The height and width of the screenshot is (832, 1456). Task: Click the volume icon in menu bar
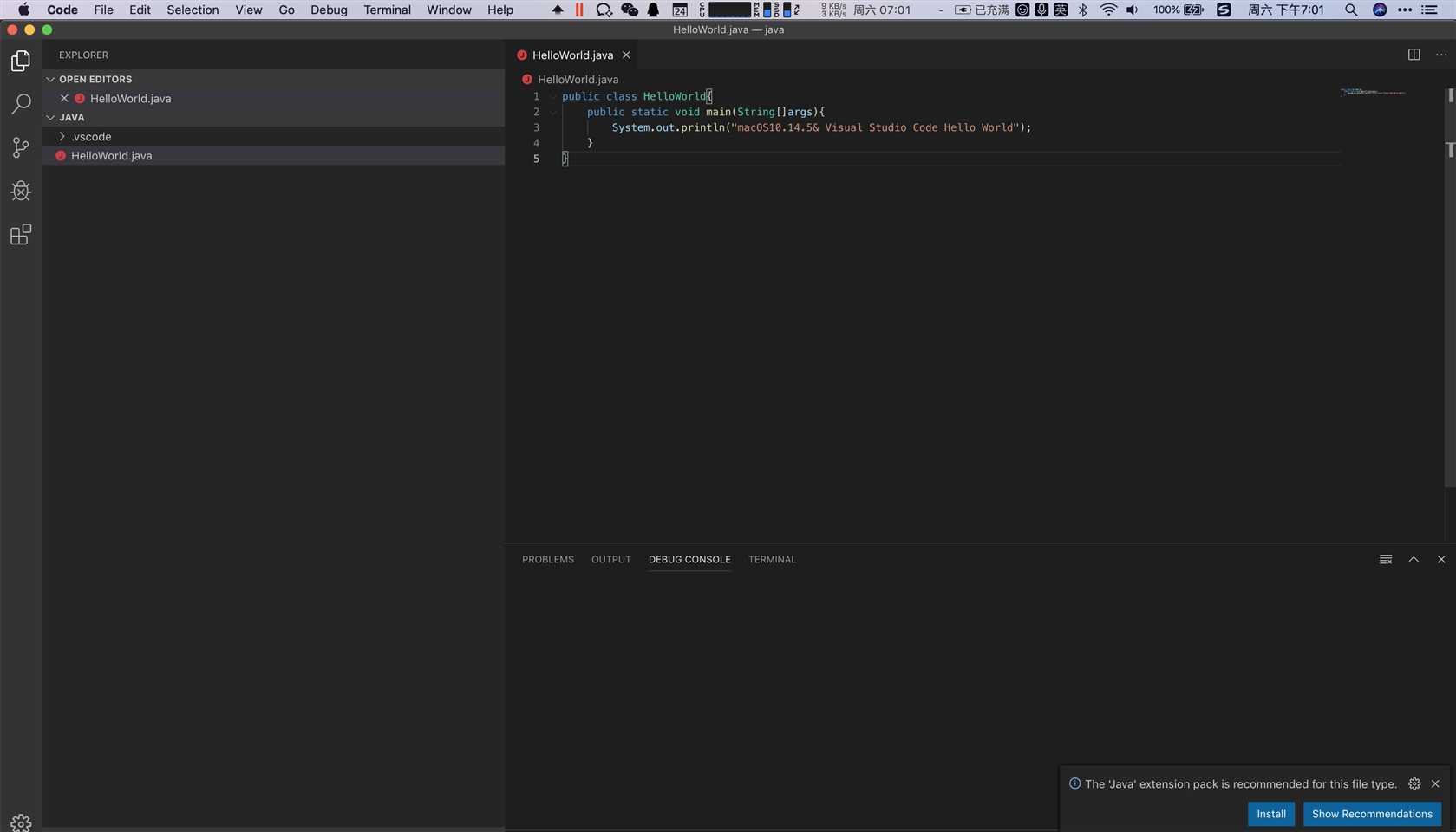[1132, 10]
